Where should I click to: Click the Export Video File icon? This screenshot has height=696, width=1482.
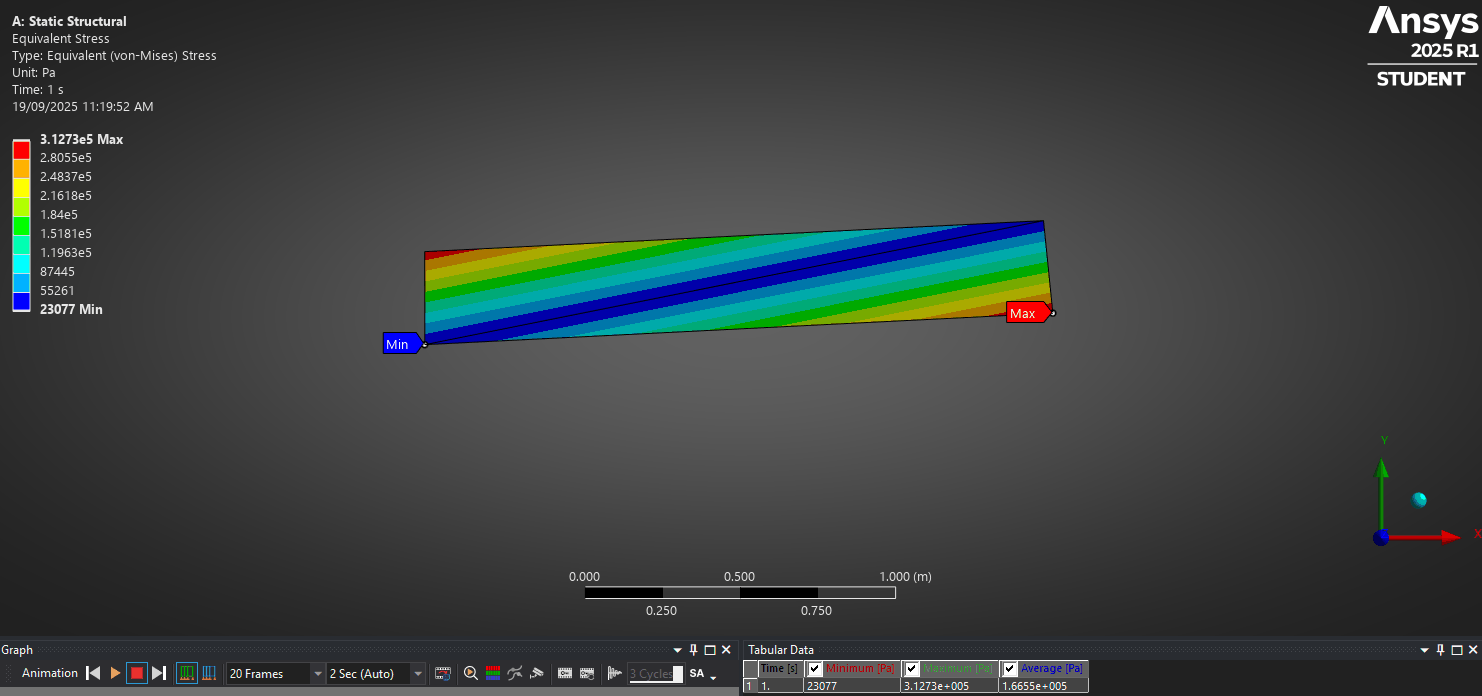[442, 673]
